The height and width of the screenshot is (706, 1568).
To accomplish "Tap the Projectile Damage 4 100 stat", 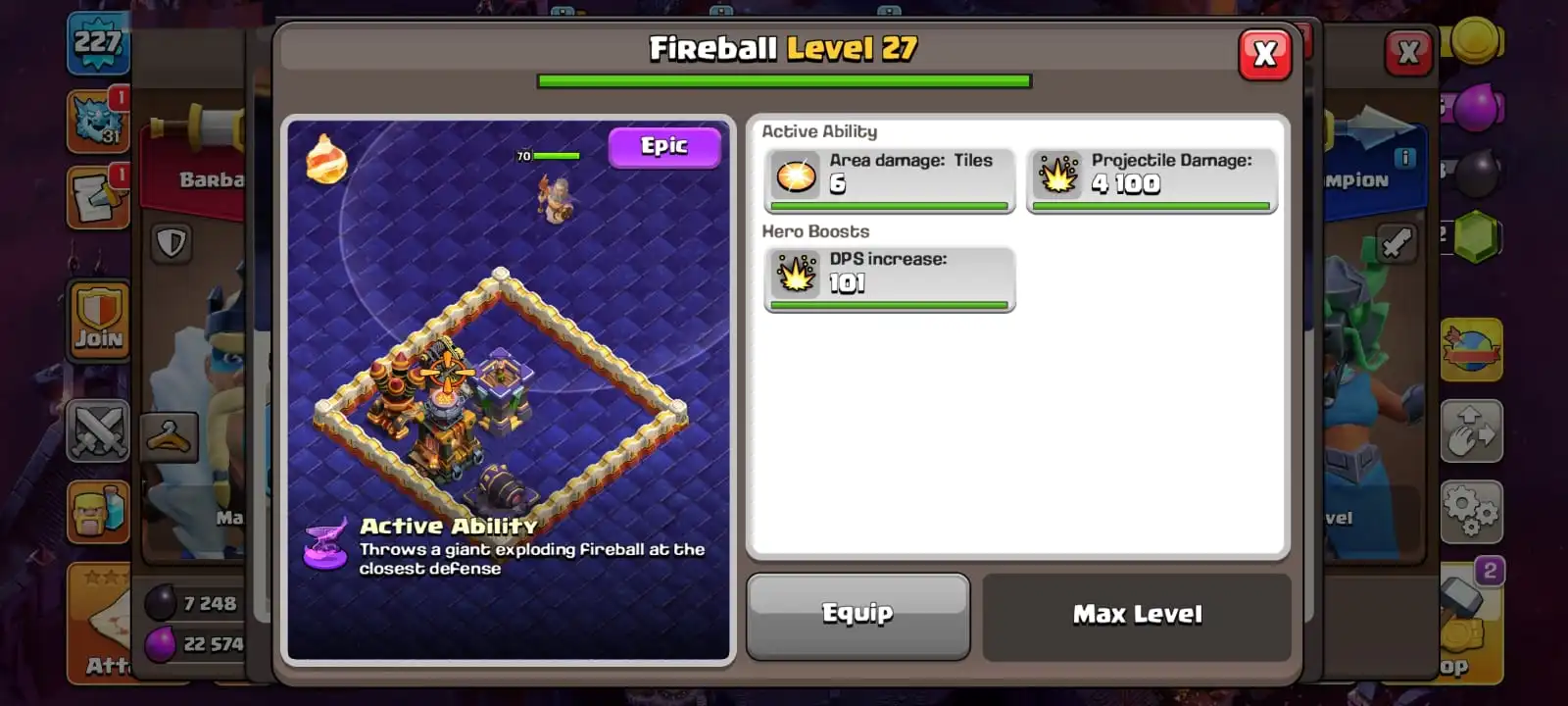I will pos(1151,179).
